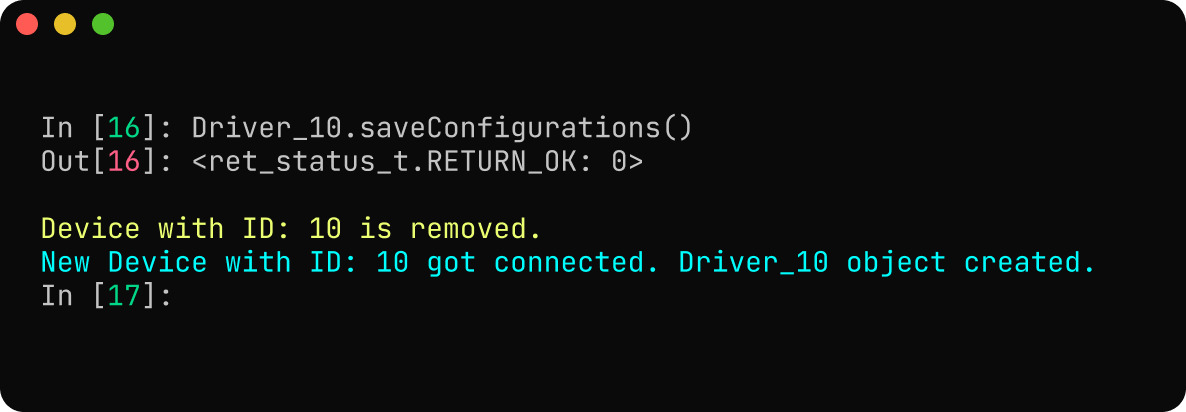Click the red number 16 in the output prompt

point(125,161)
